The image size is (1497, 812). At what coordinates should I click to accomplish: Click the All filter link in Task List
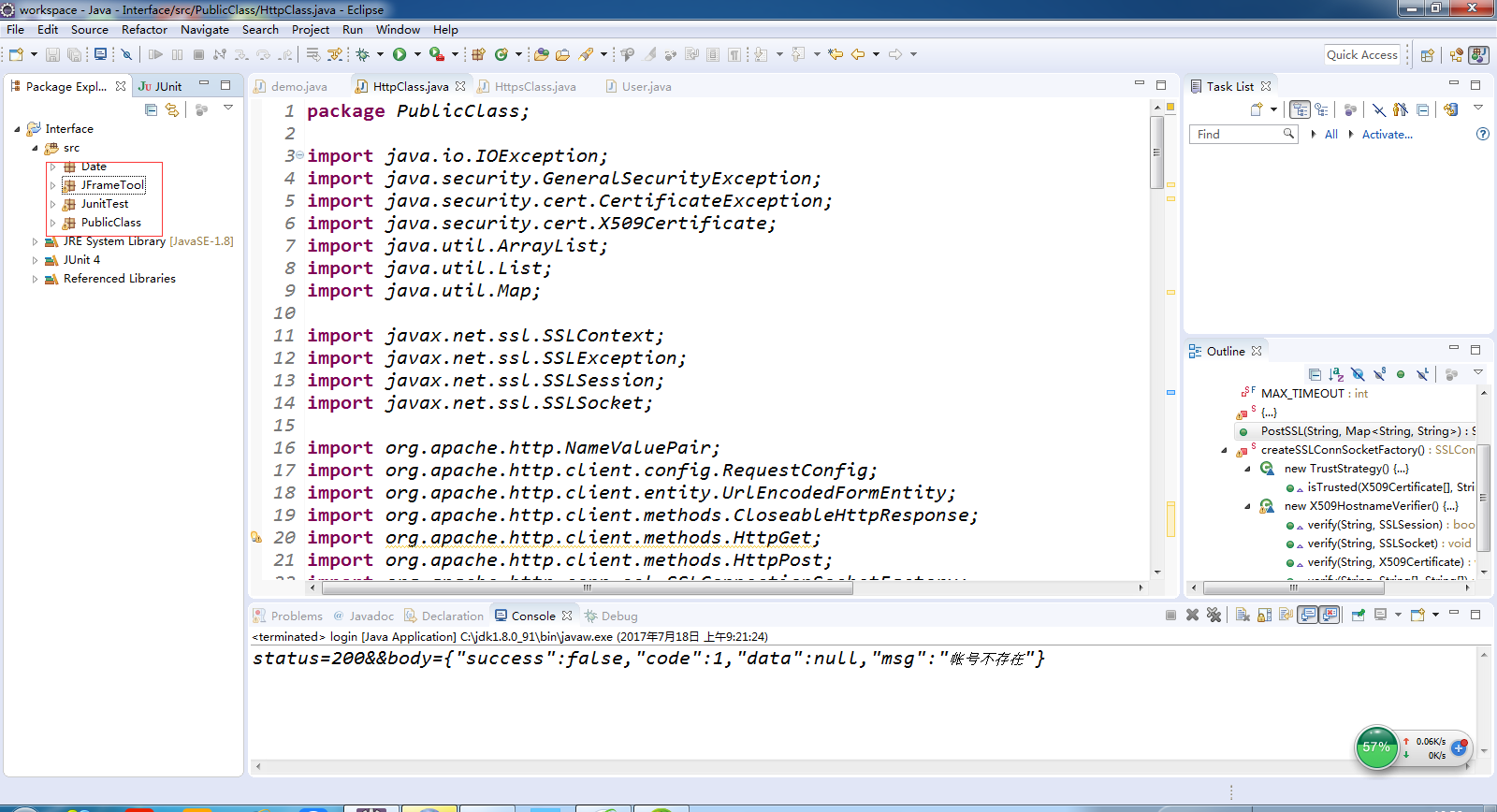click(x=1330, y=135)
